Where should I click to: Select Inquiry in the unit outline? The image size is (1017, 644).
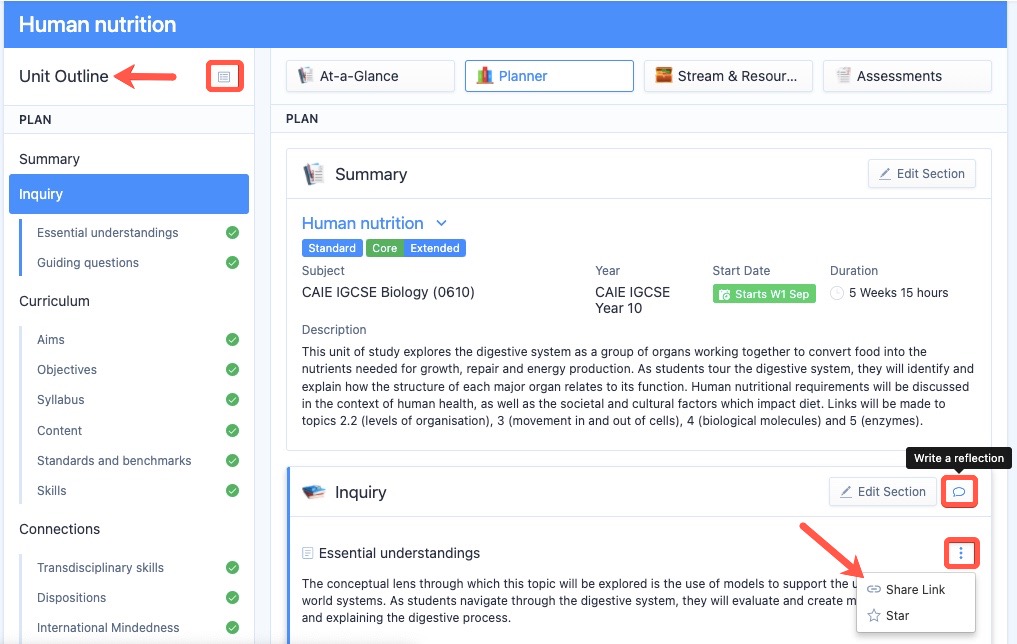[129, 194]
